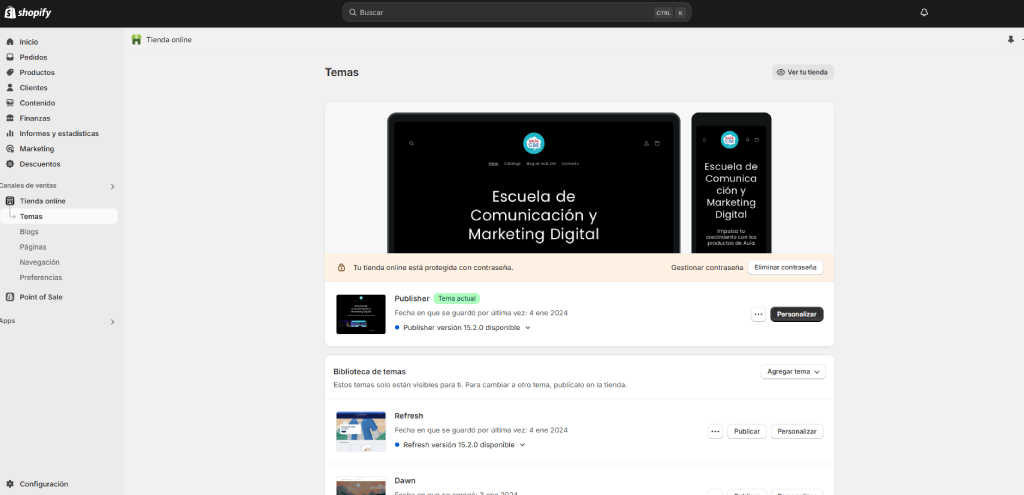Click the Publisher theme thumbnail
This screenshot has width=1024, height=495.
click(360, 314)
